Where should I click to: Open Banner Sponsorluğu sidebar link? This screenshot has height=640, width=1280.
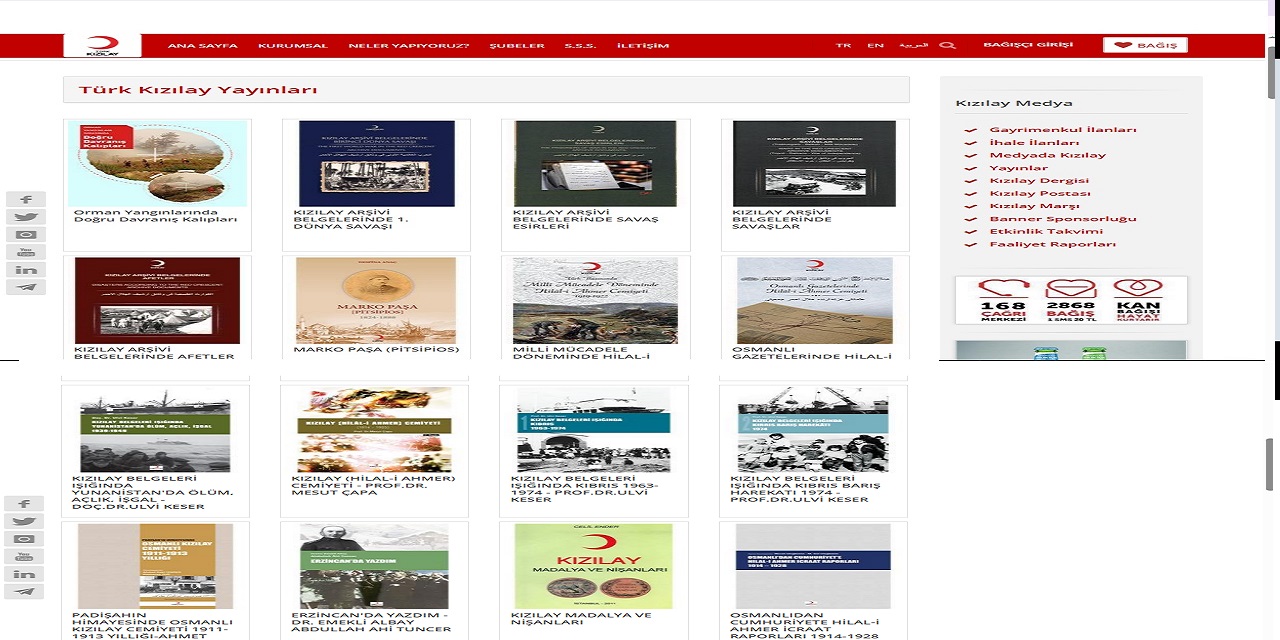click(x=1063, y=219)
